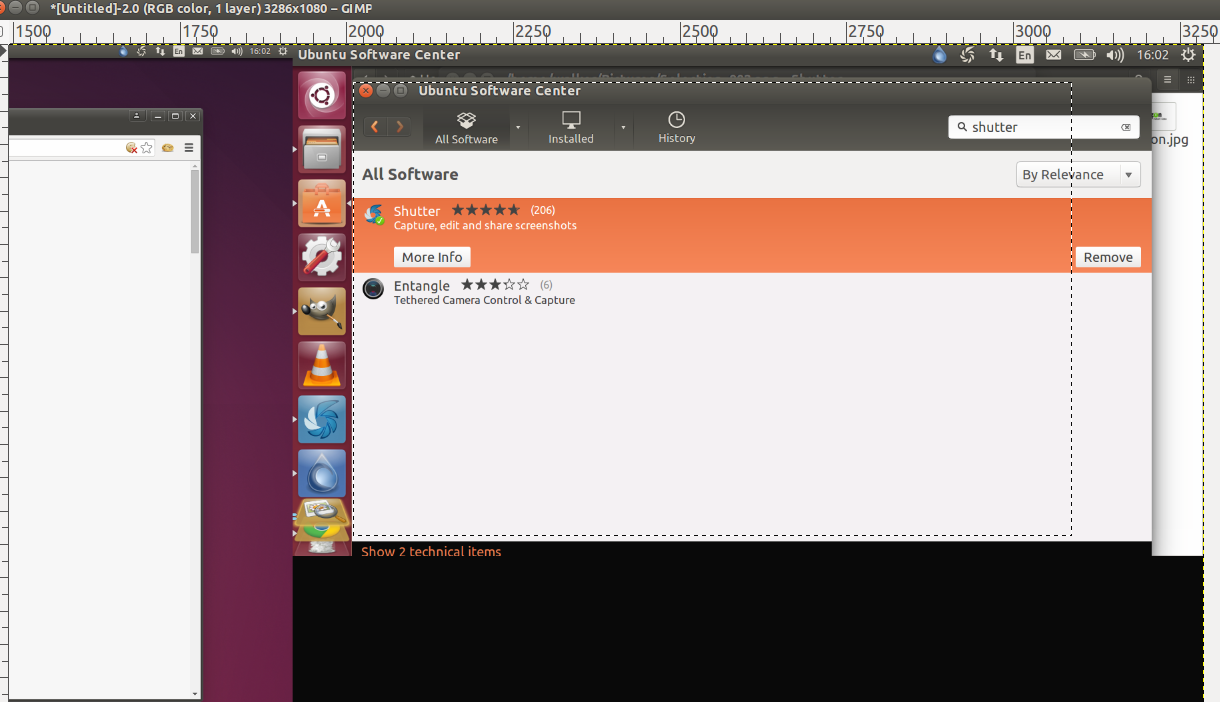Click the Entangle camera lens icon
The image size is (1220, 702).
pos(373,289)
